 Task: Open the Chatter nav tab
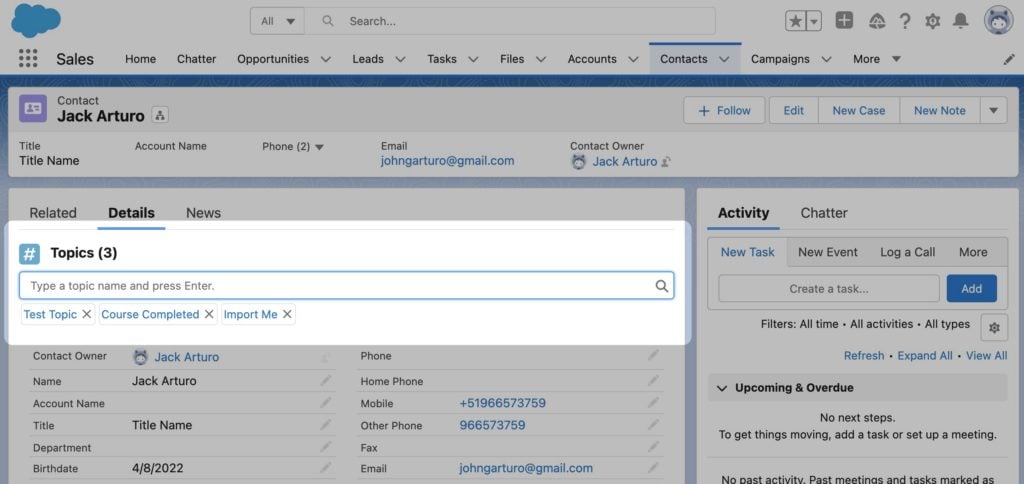(x=197, y=59)
